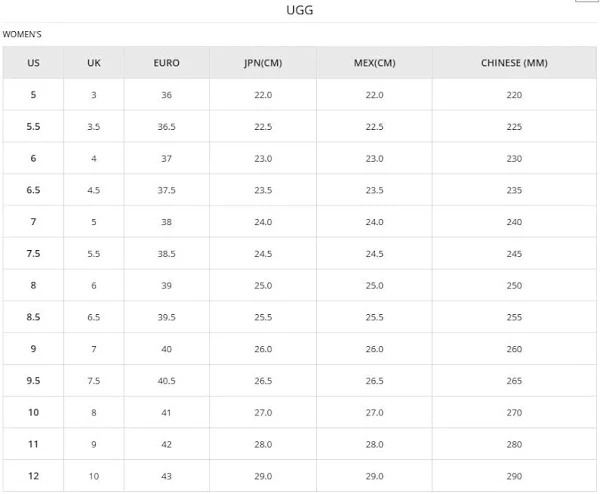Click the EURO column header
This screenshot has width=600, height=494.
(x=167, y=63)
